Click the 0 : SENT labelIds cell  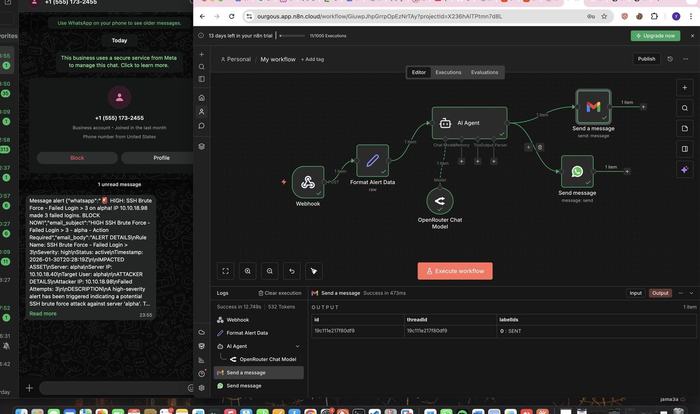[596, 331]
